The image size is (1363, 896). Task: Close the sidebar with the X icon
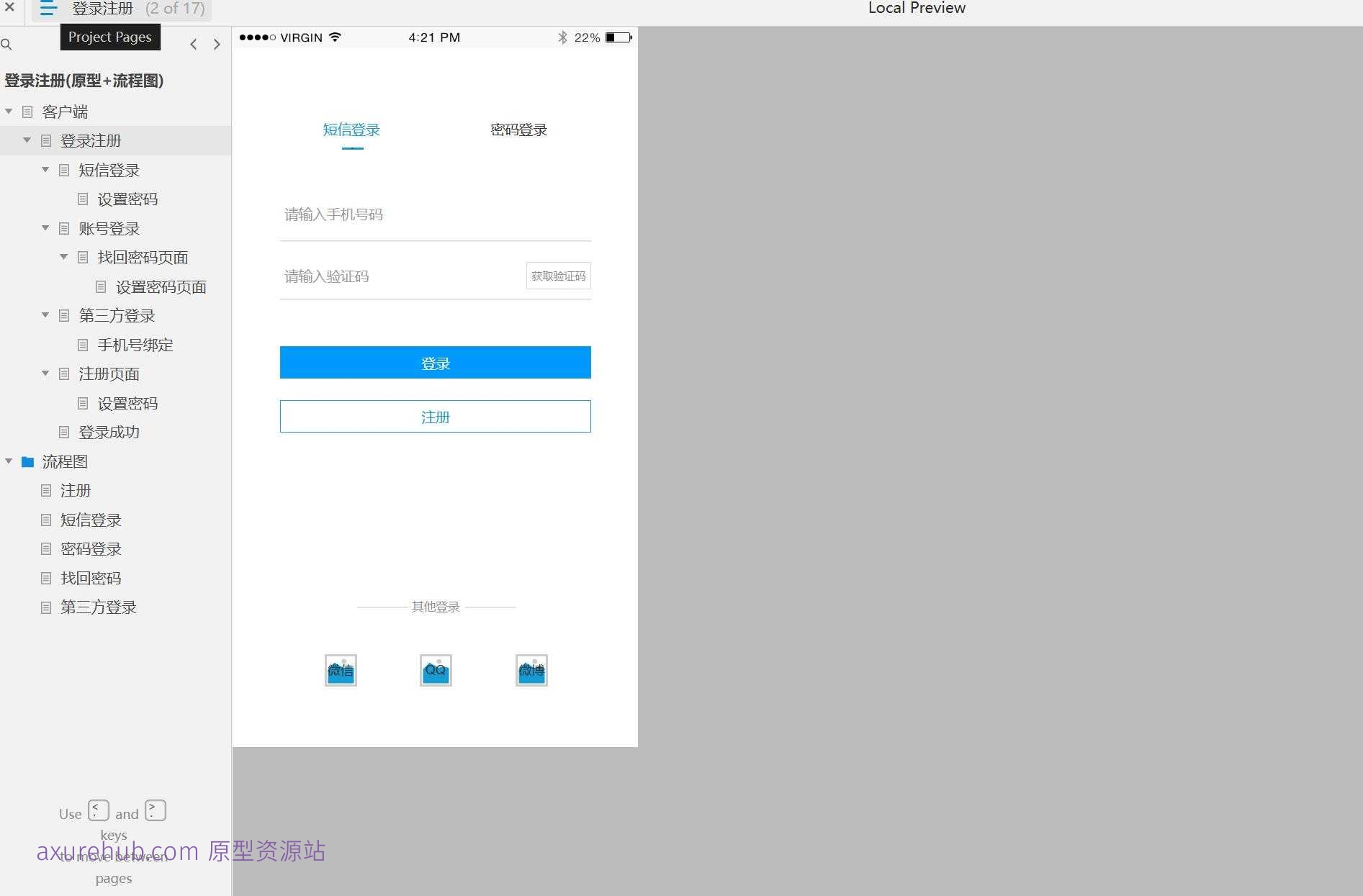coord(9,7)
